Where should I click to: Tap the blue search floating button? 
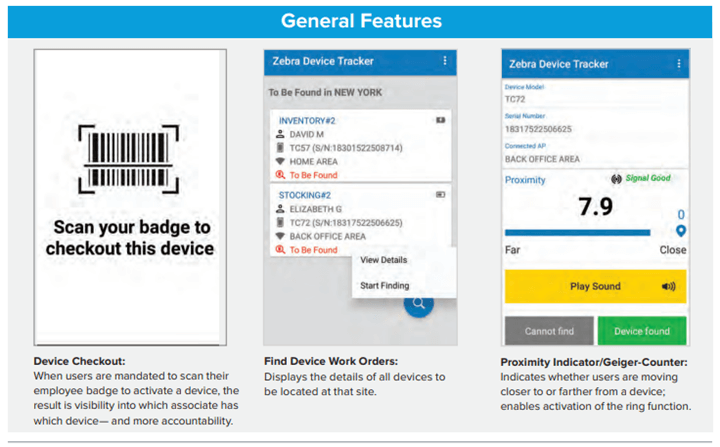pos(418,303)
